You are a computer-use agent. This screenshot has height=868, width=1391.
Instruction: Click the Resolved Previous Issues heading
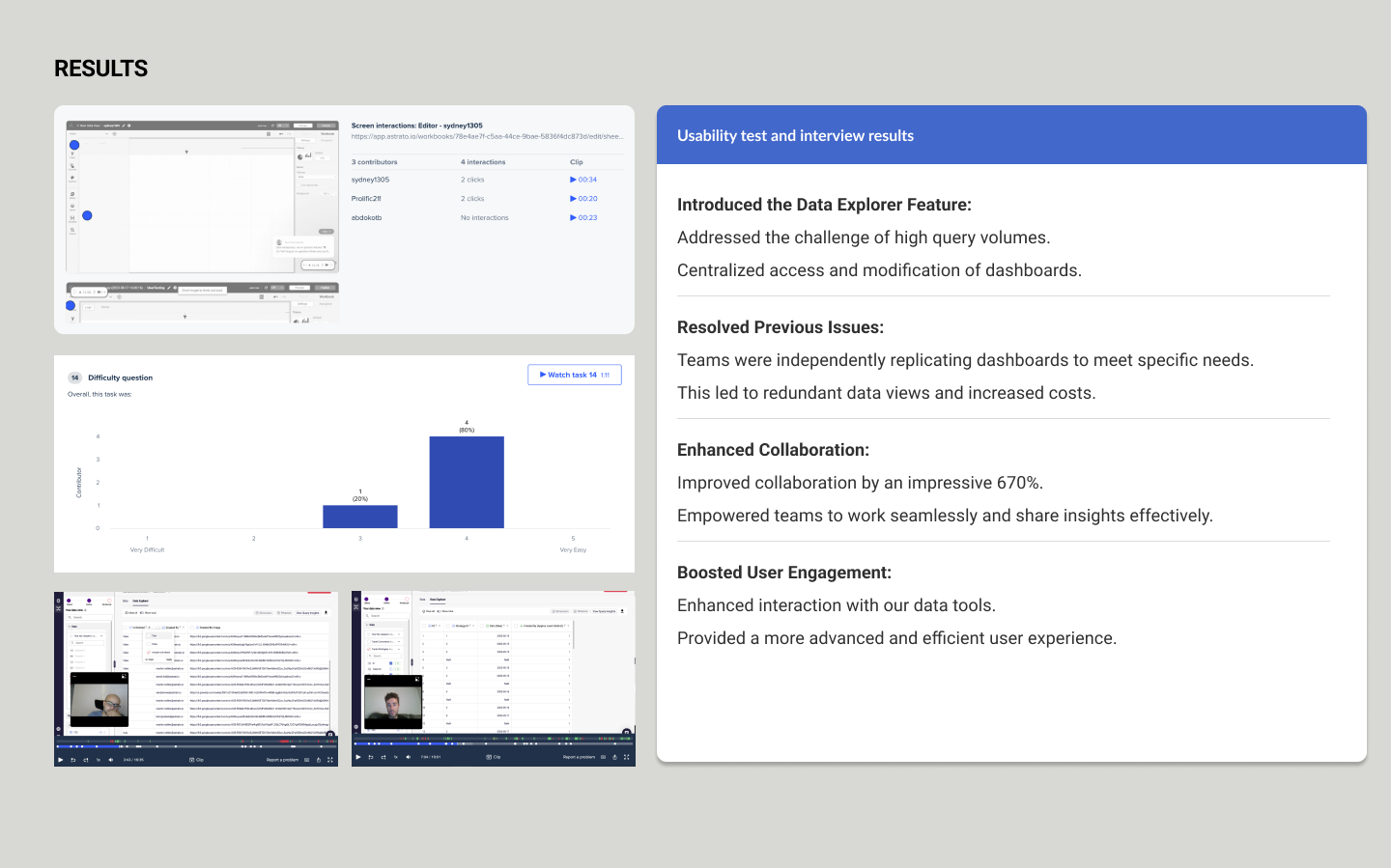click(x=781, y=327)
